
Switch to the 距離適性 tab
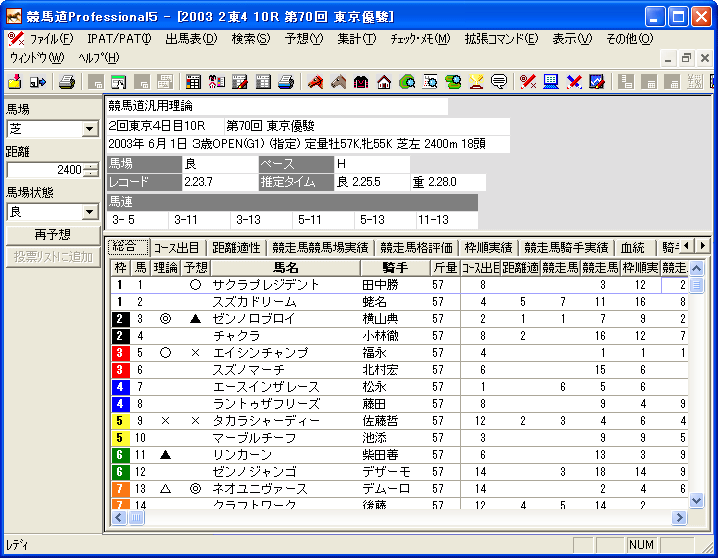coord(236,248)
